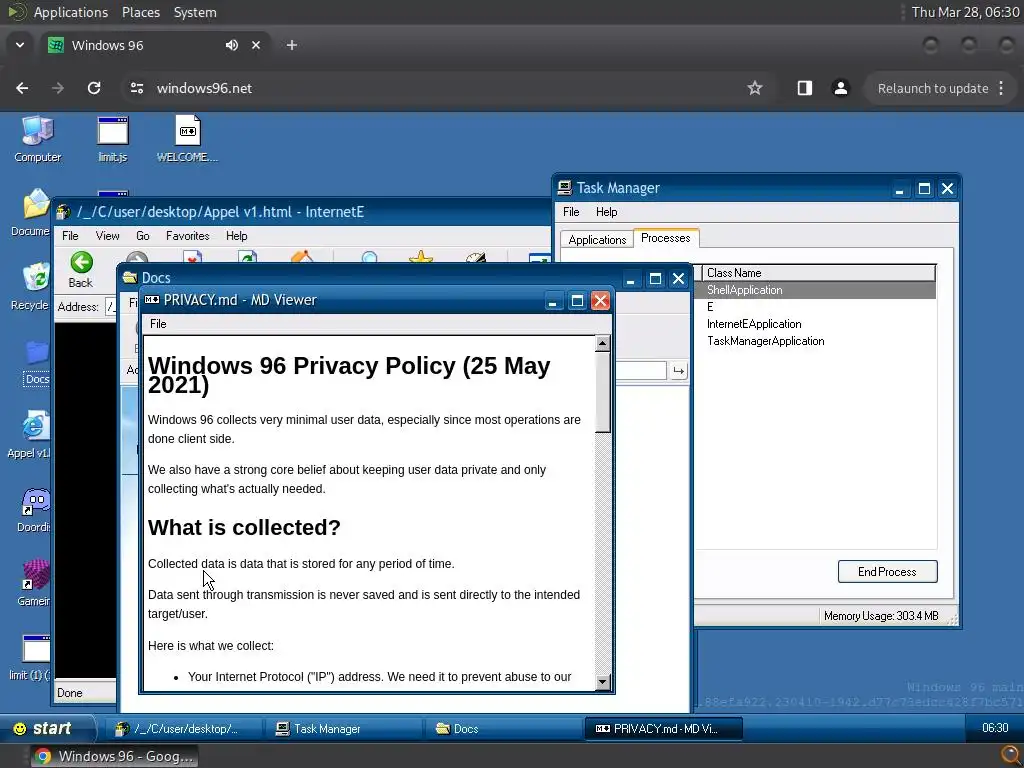Click the Back arrow in InternetE toolbar
Image resolution: width=1024 pixels, height=768 pixels.
click(81, 269)
